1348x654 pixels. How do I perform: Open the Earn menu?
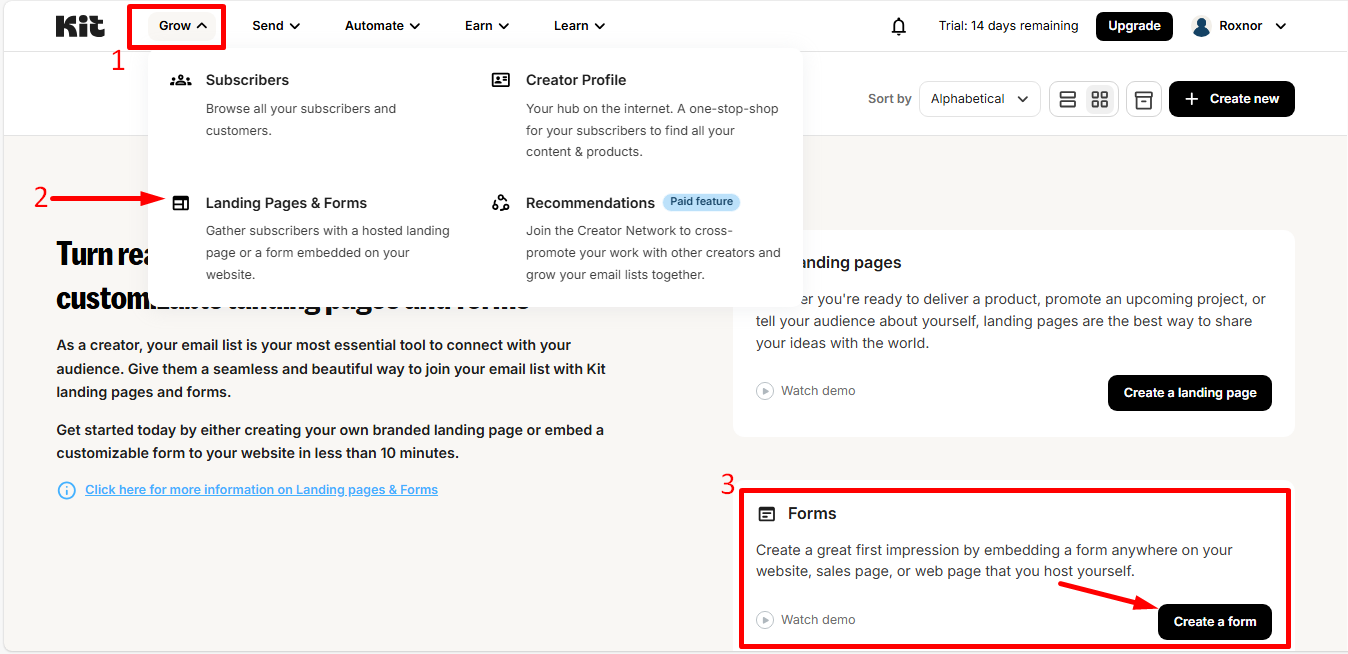click(487, 26)
